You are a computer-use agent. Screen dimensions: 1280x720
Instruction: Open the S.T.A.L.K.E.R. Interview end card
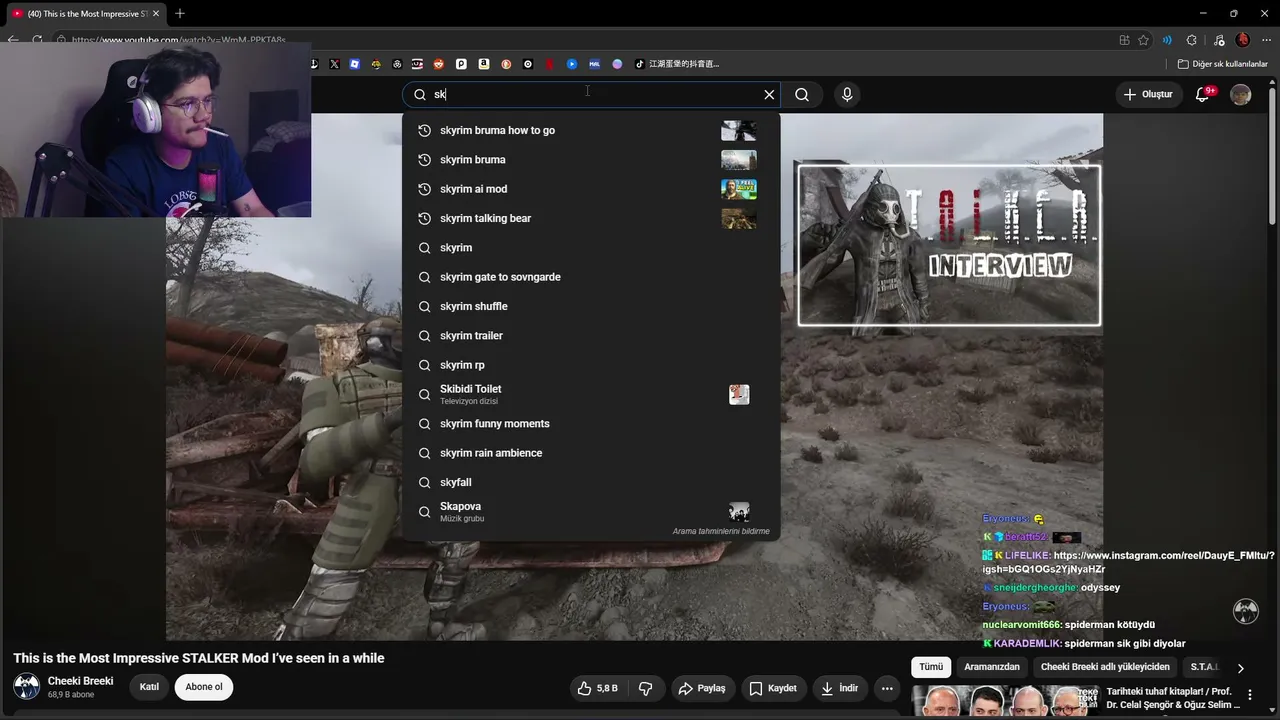click(949, 246)
